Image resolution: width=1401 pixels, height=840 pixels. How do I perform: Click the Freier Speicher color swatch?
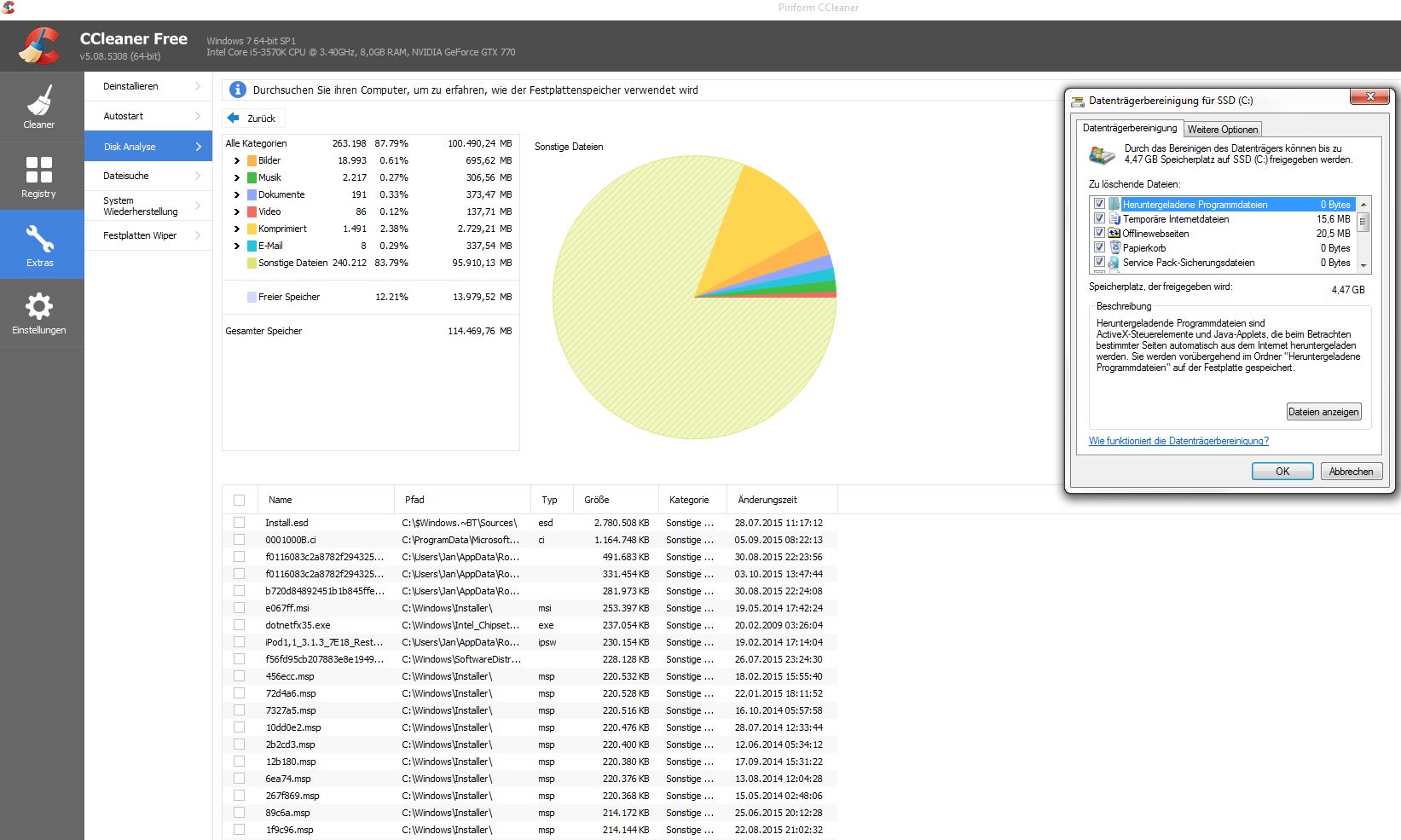252,297
